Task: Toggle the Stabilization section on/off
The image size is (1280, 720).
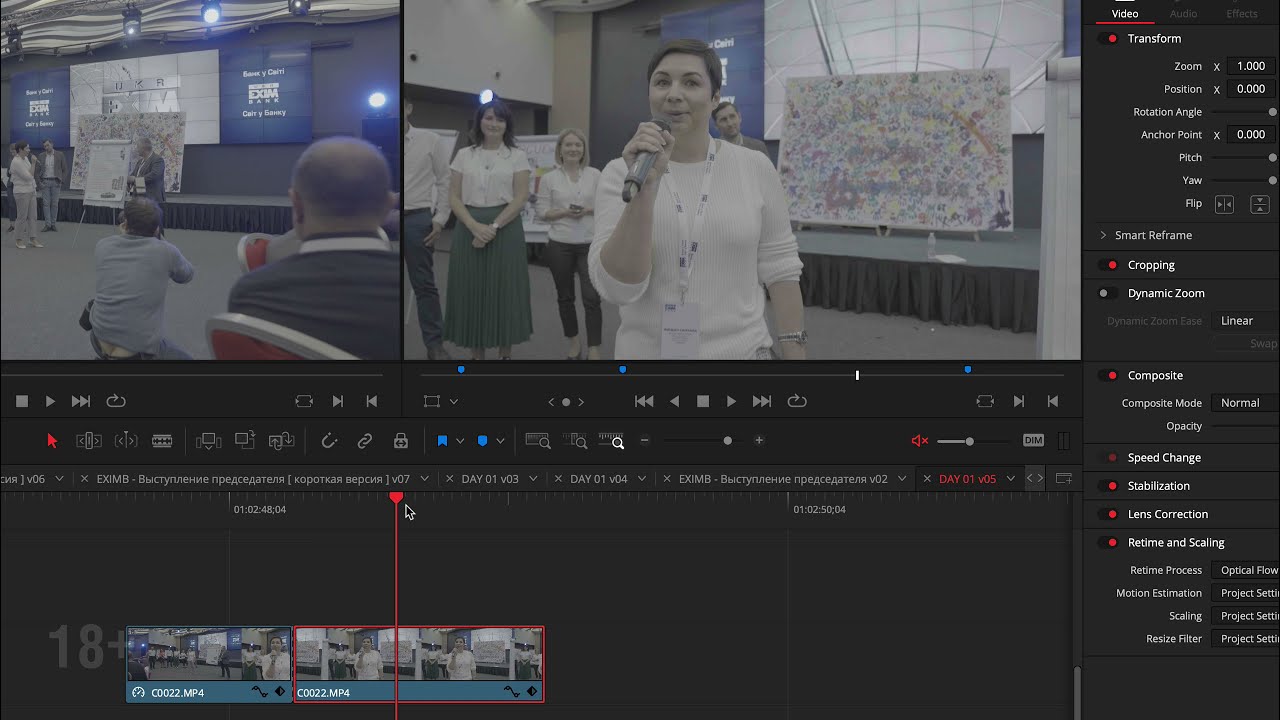Action: 1108,486
